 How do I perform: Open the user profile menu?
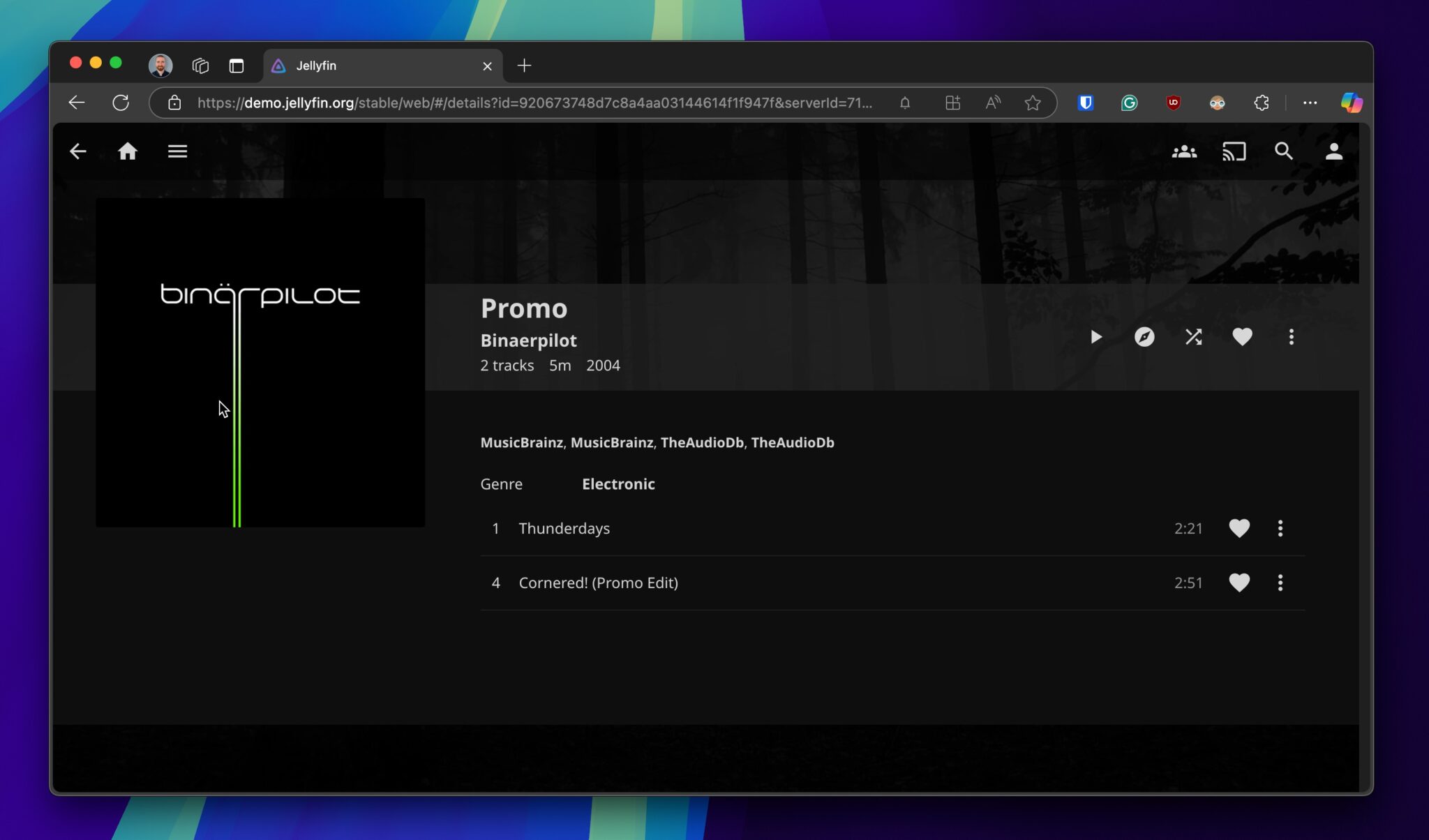pos(1333,151)
